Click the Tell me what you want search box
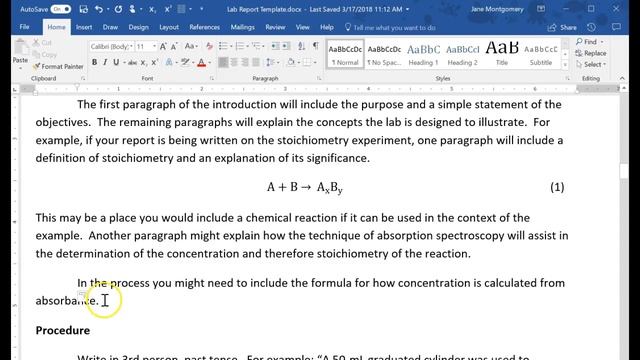 (x=390, y=28)
